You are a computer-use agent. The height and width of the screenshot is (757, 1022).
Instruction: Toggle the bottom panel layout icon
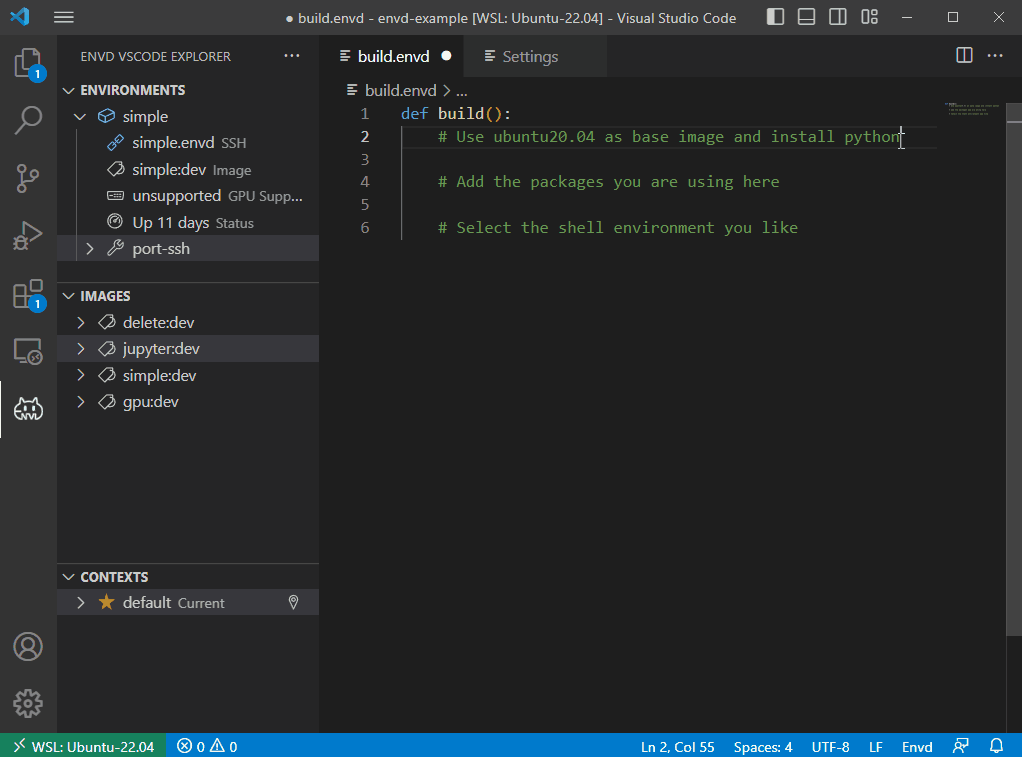806,17
